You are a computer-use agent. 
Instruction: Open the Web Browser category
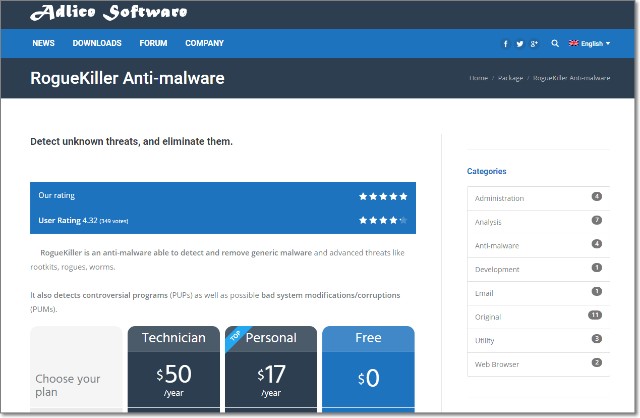(497, 364)
